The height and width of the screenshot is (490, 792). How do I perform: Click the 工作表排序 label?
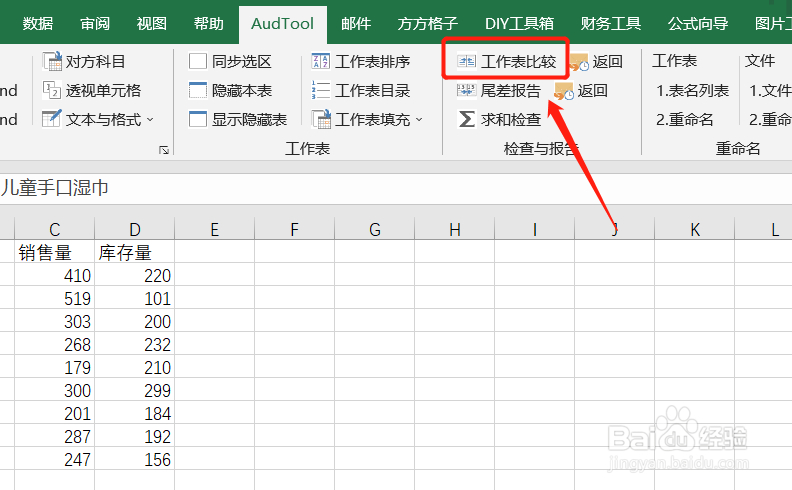[373, 62]
